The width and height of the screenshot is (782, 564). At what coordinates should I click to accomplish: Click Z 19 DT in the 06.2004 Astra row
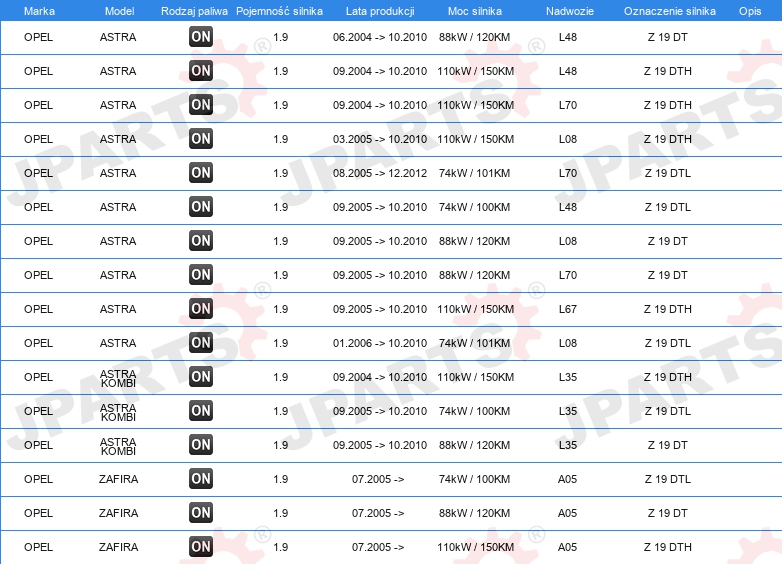668,37
